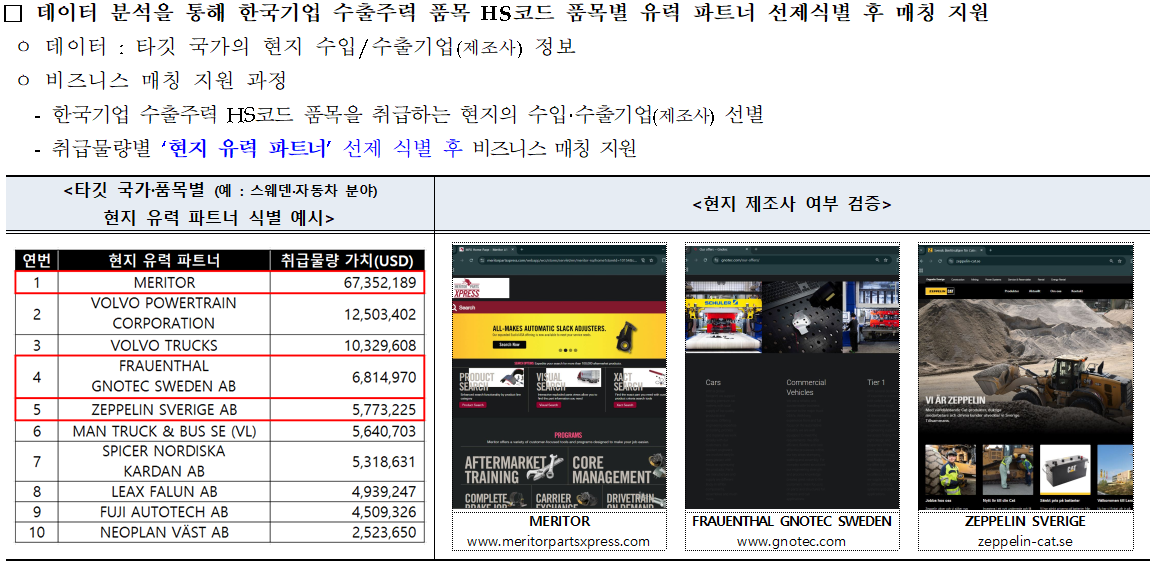Click table header '연번'
The height and width of the screenshot is (569, 1157).
[x=37, y=261]
